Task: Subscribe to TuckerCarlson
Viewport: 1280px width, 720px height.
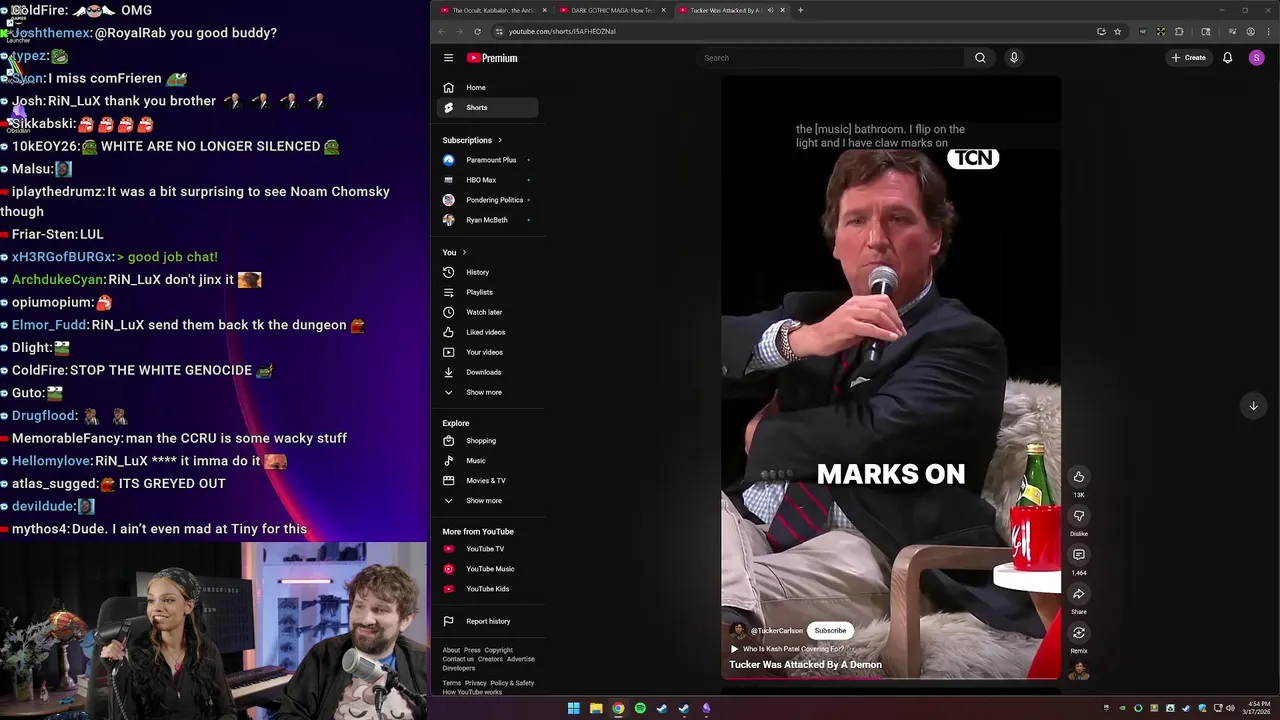Action: (x=830, y=631)
